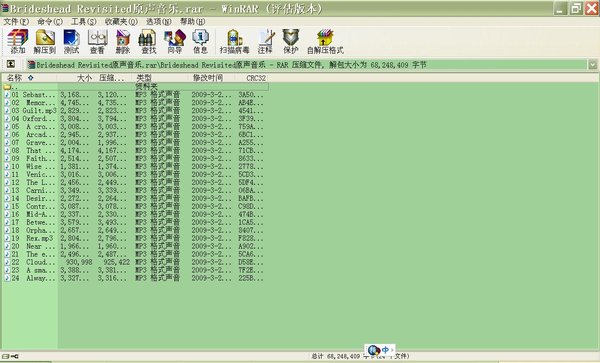Open the 向导 (Wizard) toolbar icon
This screenshot has width=600, height=363.
[x=174, y=41]
